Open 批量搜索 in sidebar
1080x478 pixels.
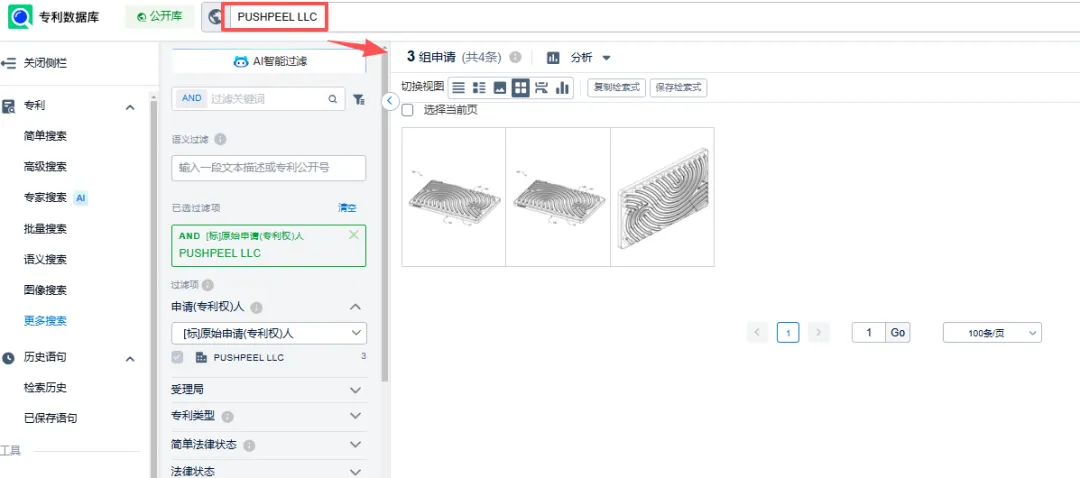point(45,229)
